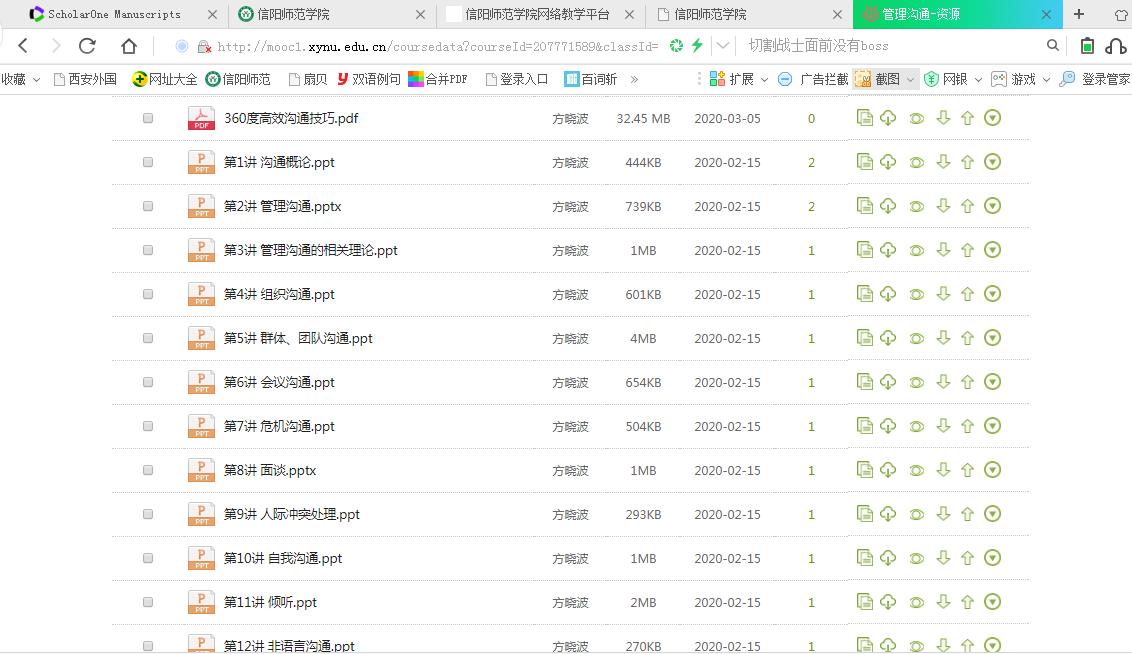
Task: Tick the checkbox for 第5讲 群体、团队沟通.ppt
Action: [x=147, y=337]
